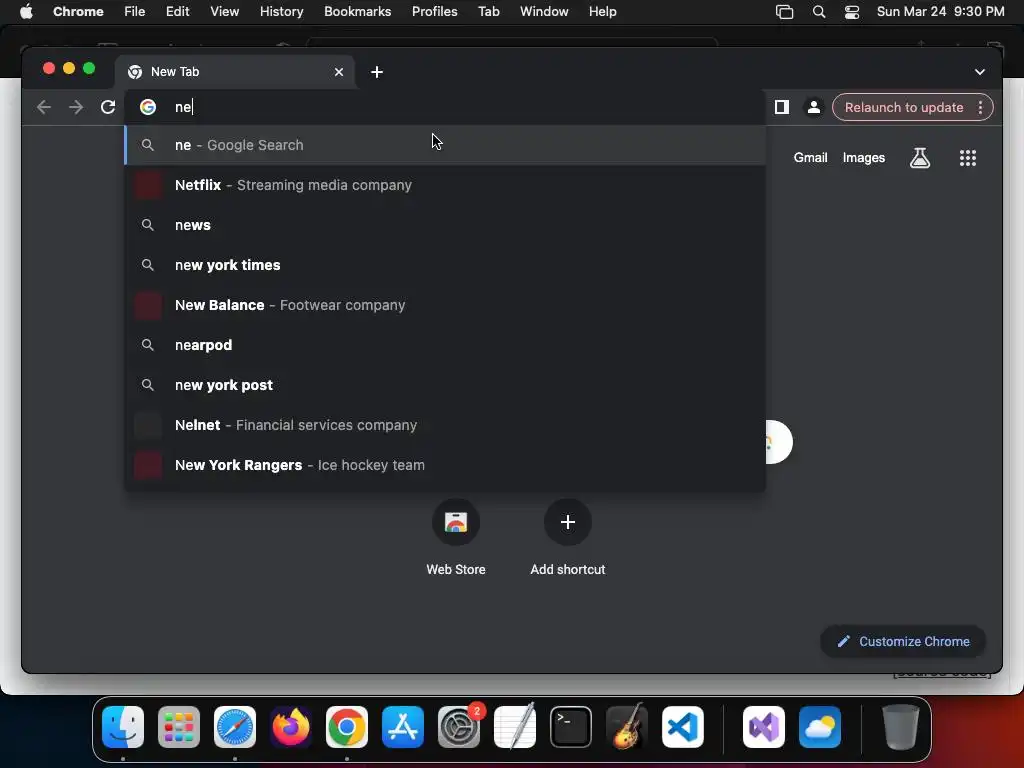
Task: Open the File menu
Action: pos(135,12)
